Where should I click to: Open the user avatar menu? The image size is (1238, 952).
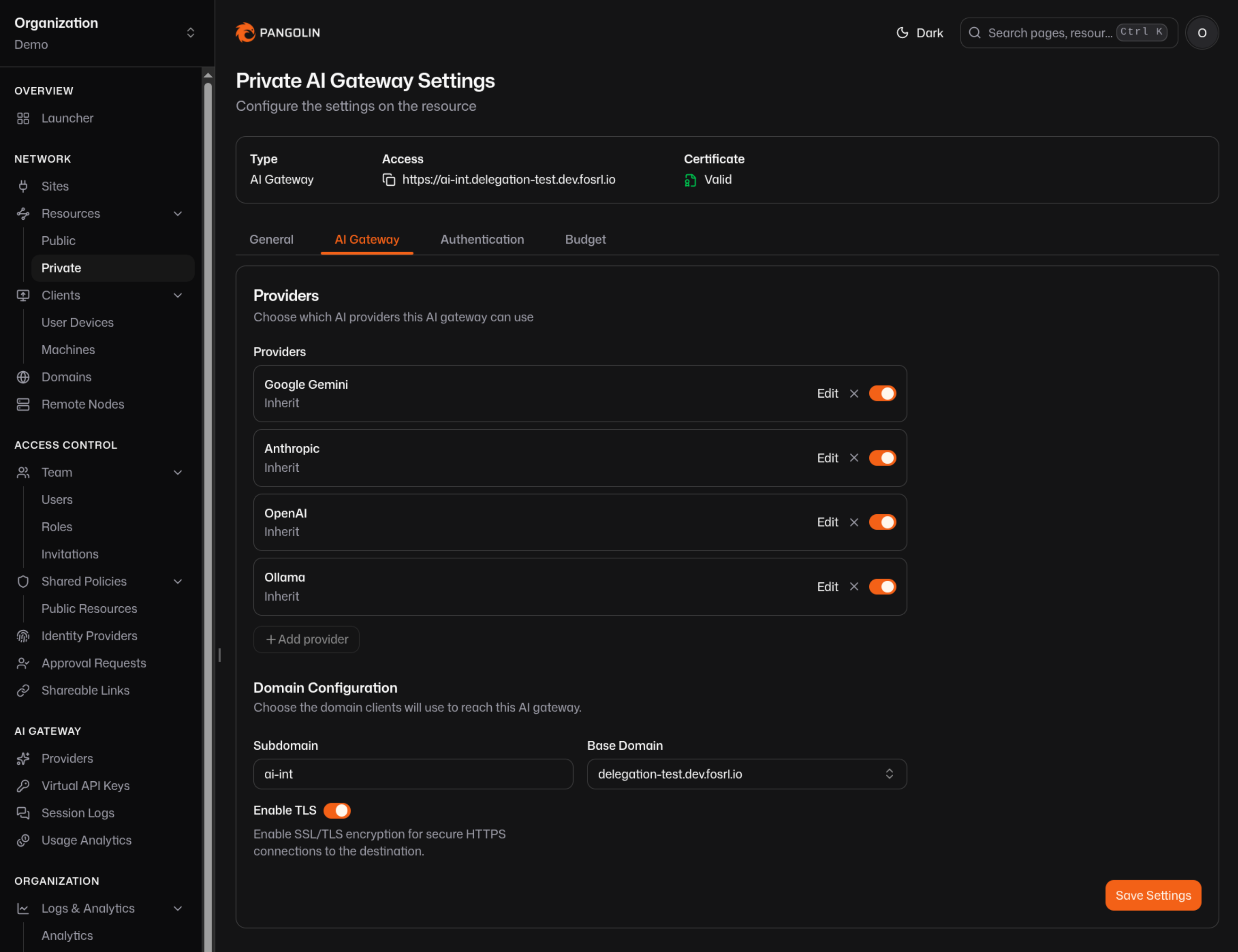[1202, 33]
